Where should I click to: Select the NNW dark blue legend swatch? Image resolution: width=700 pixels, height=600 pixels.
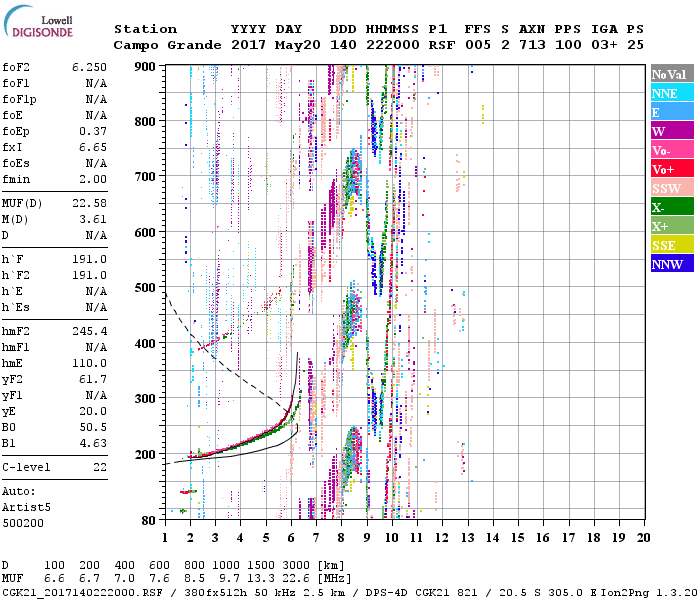(x=672, y=264)
